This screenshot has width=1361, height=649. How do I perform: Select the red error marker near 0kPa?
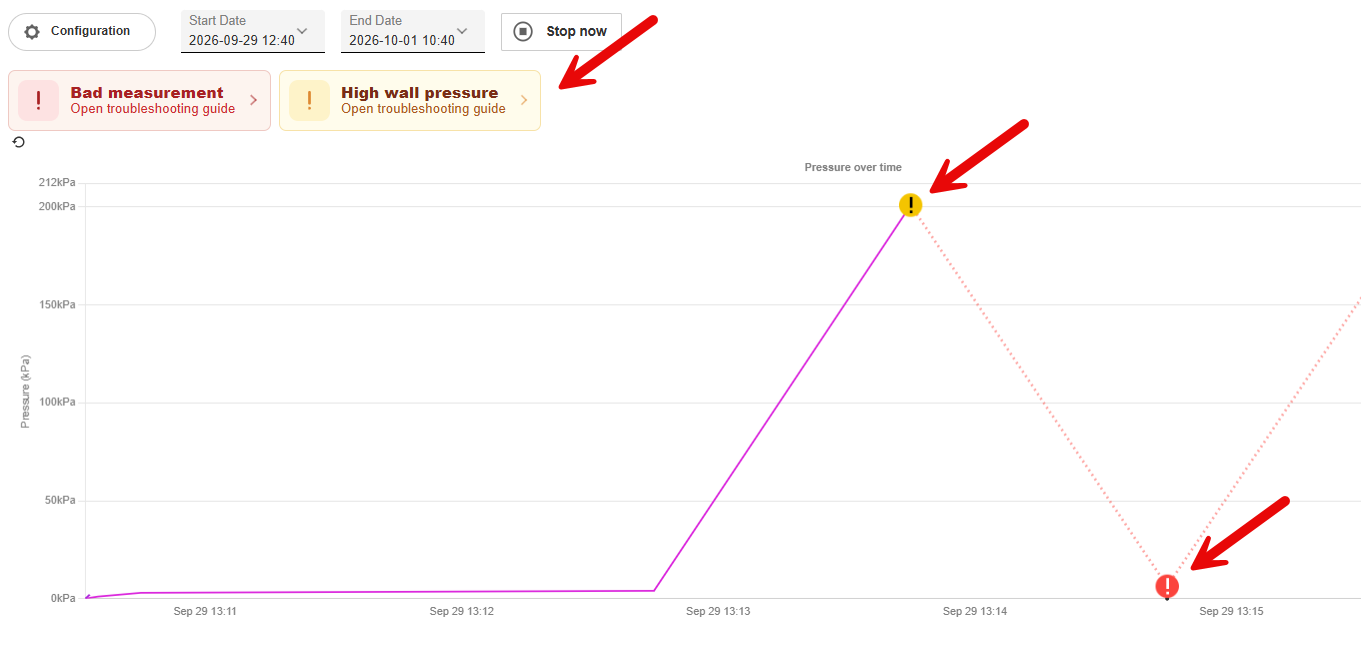click(1167, 586)
